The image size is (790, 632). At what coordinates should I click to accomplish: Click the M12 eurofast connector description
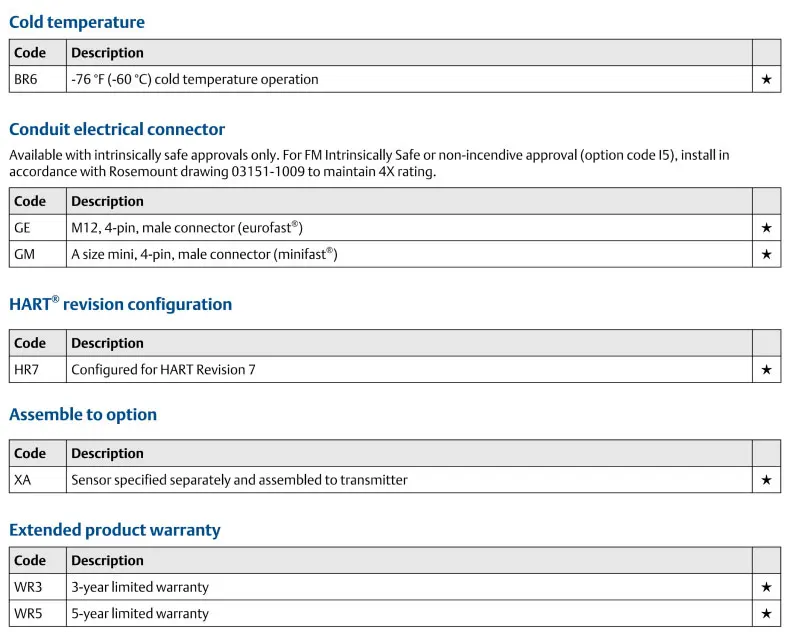(187, 228)
